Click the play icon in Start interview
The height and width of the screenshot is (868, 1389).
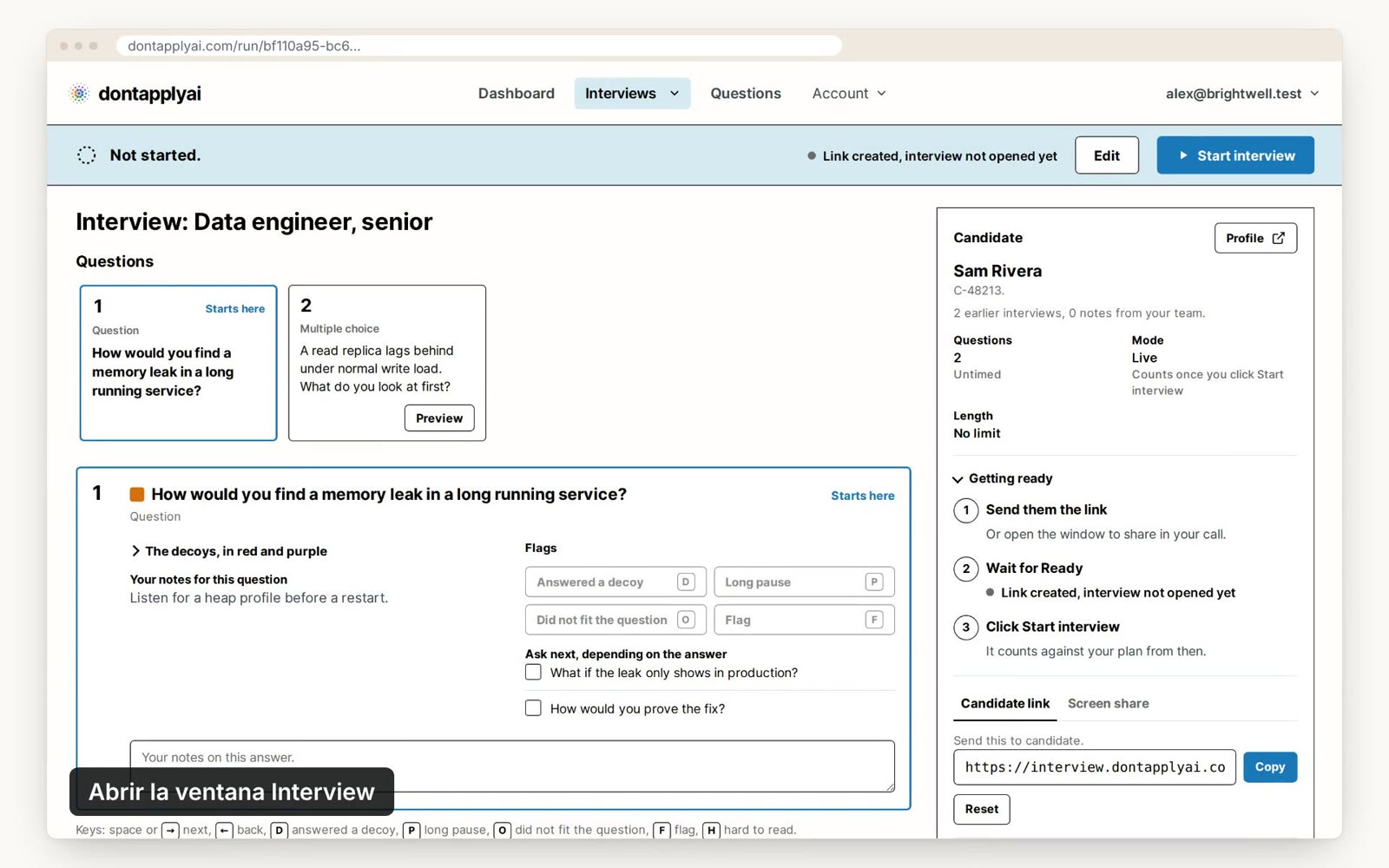click(1182, 155)
